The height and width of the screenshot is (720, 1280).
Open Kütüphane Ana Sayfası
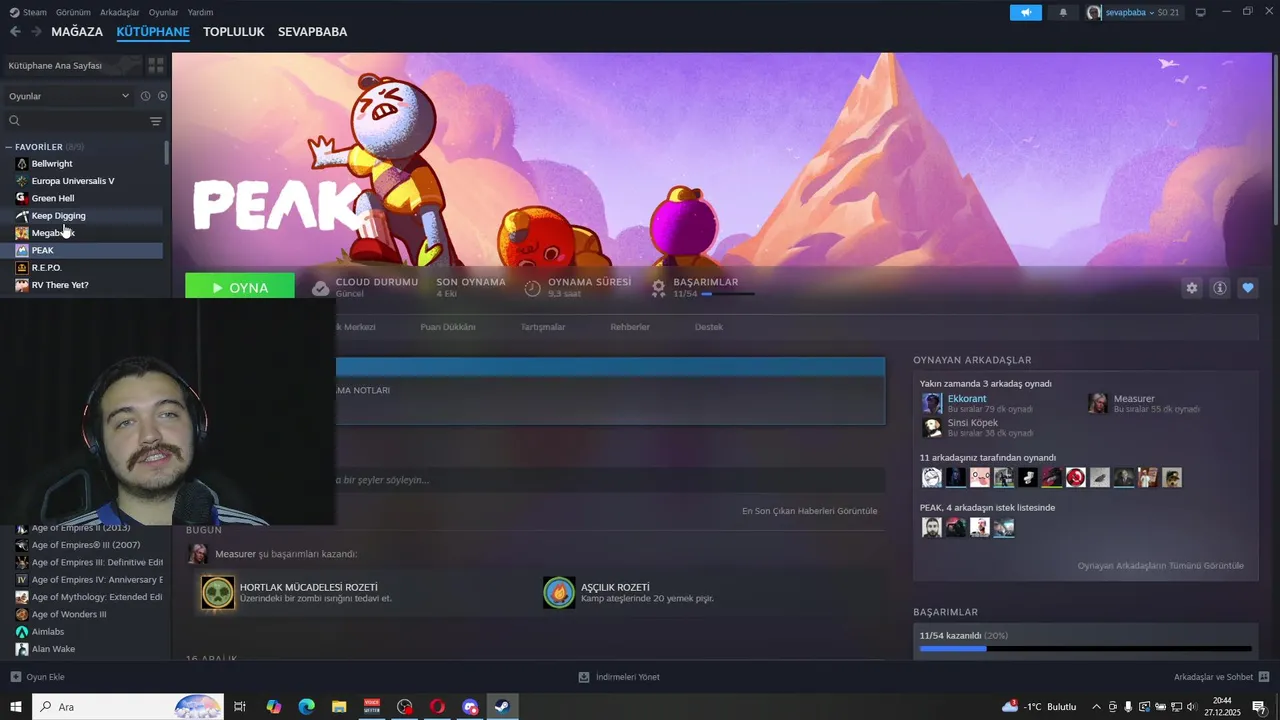tap(70, 65)
